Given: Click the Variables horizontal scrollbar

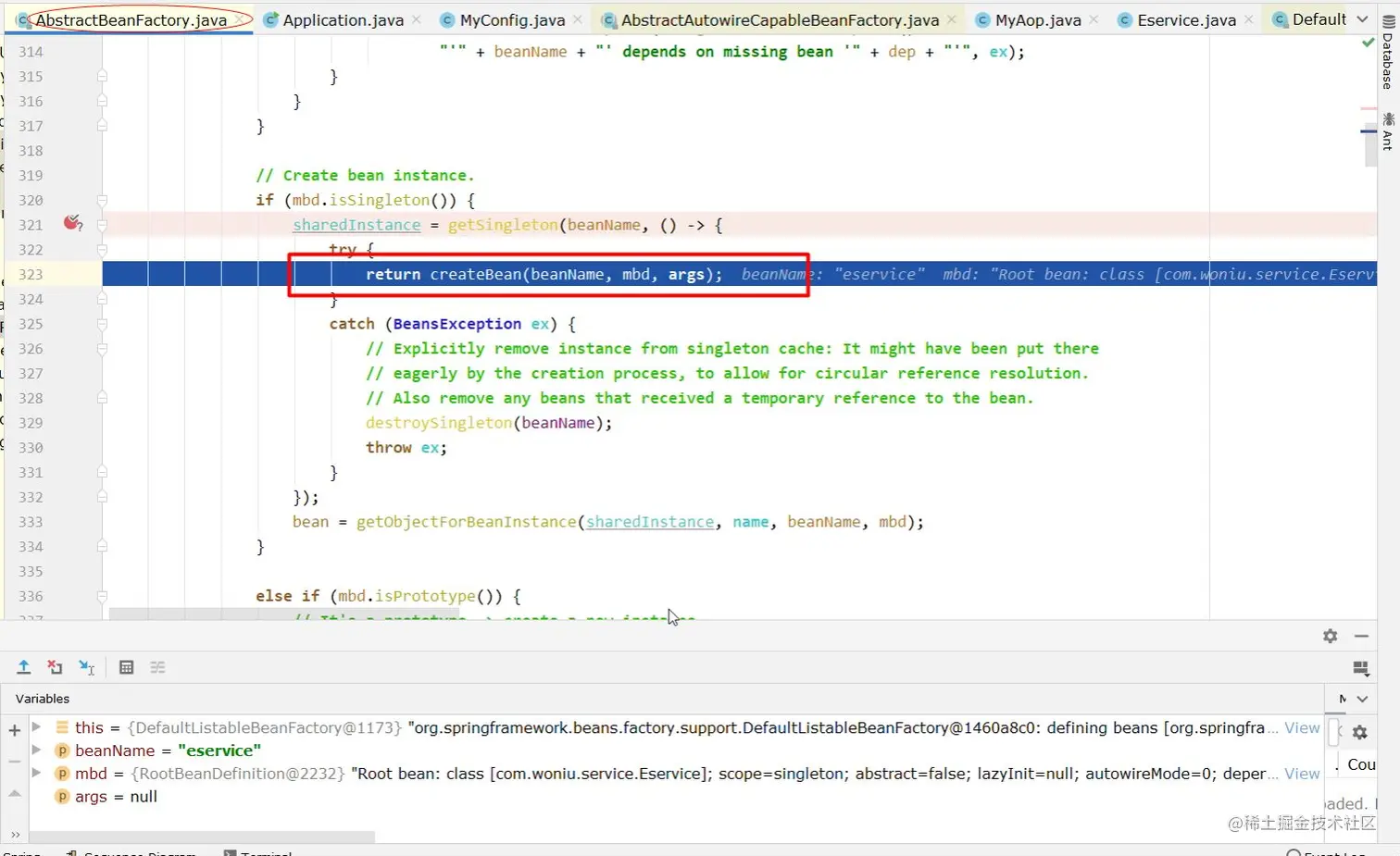Looking at the screenshot, I should click(x=202, y=837).
